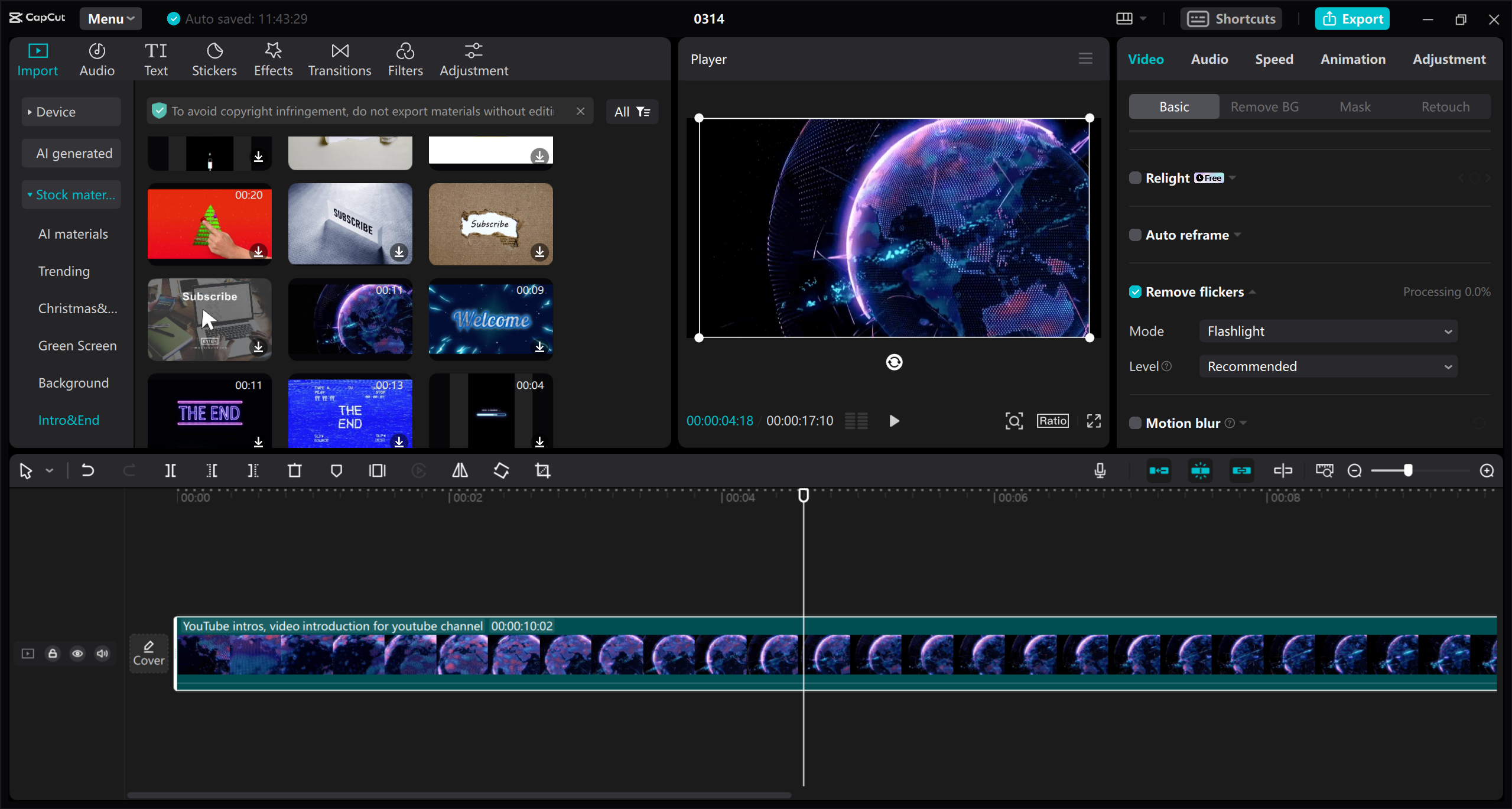Crop the video clip

542,470
